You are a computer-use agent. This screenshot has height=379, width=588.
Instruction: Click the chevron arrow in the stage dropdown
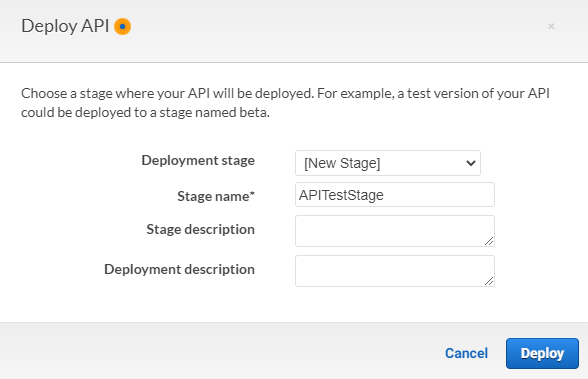(471, 163)
